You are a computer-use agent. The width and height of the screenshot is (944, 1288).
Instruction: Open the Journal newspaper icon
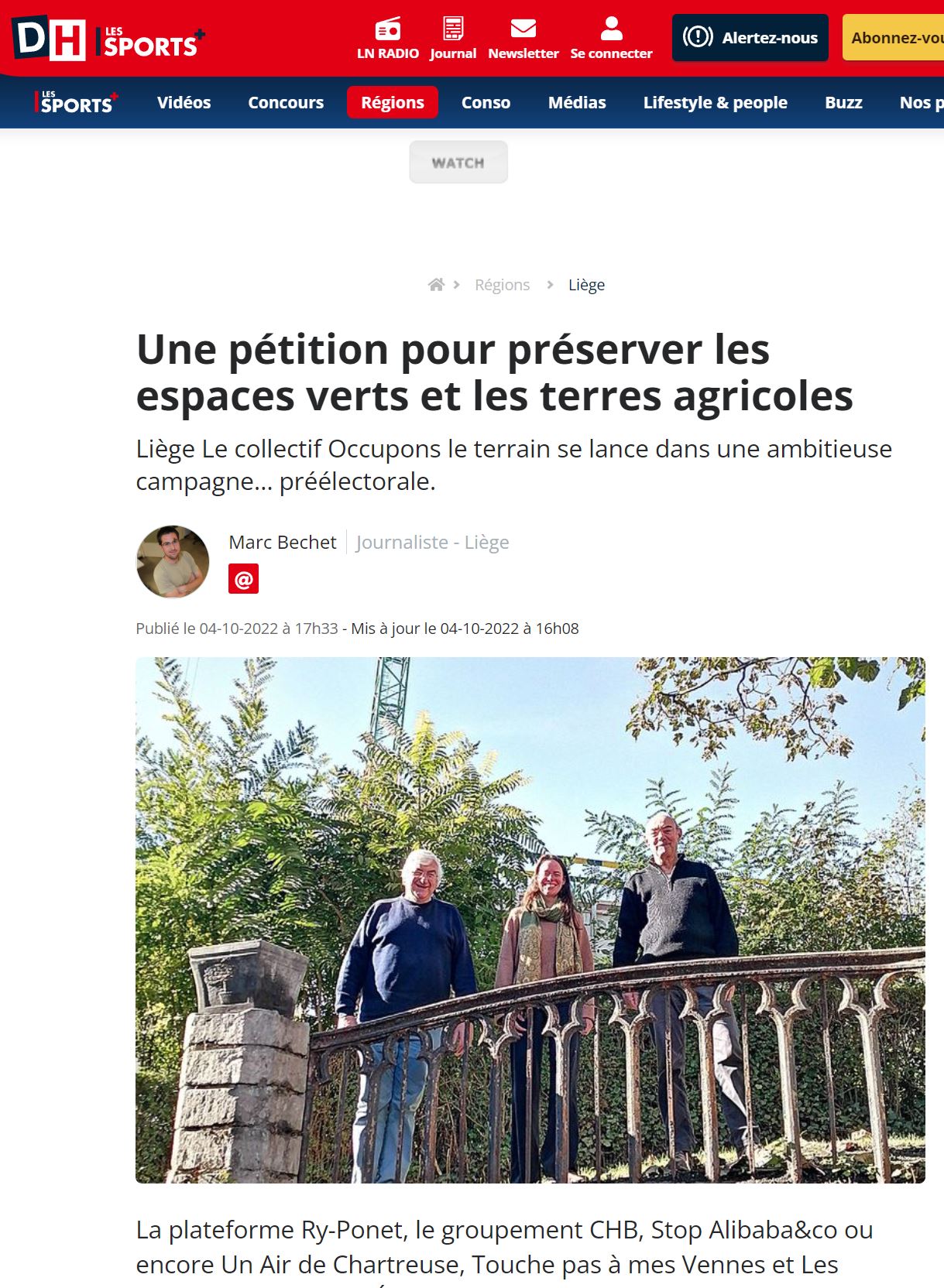click(x=453, y=29)
